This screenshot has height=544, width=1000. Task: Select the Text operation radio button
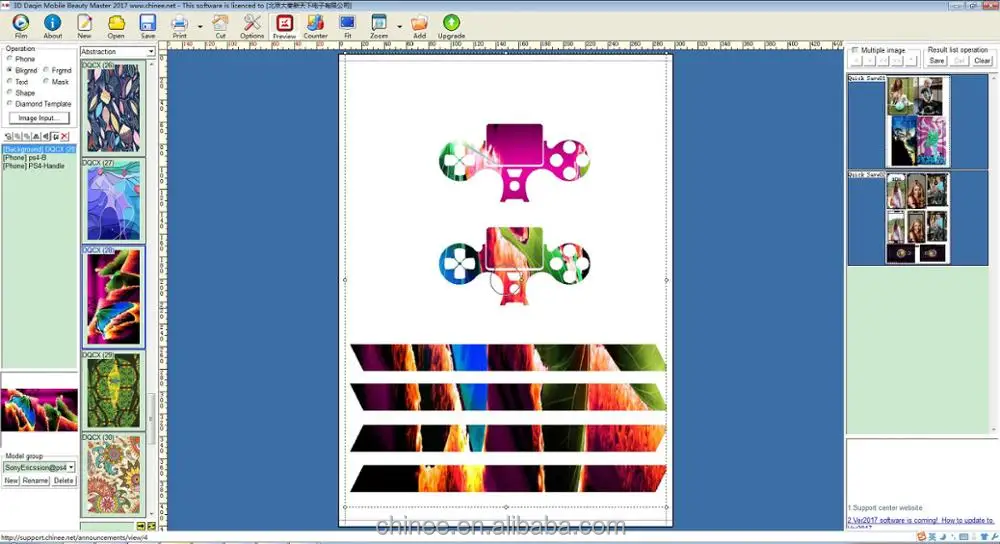point(10,82)
